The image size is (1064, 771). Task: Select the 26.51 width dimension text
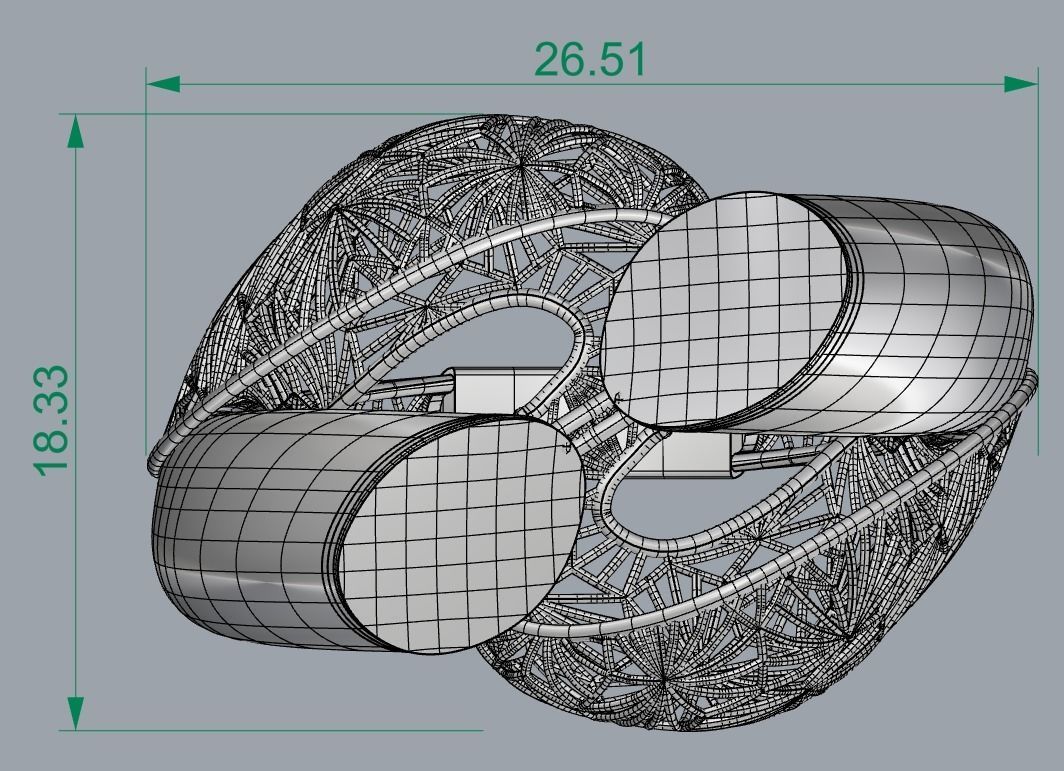click(590, 60)
